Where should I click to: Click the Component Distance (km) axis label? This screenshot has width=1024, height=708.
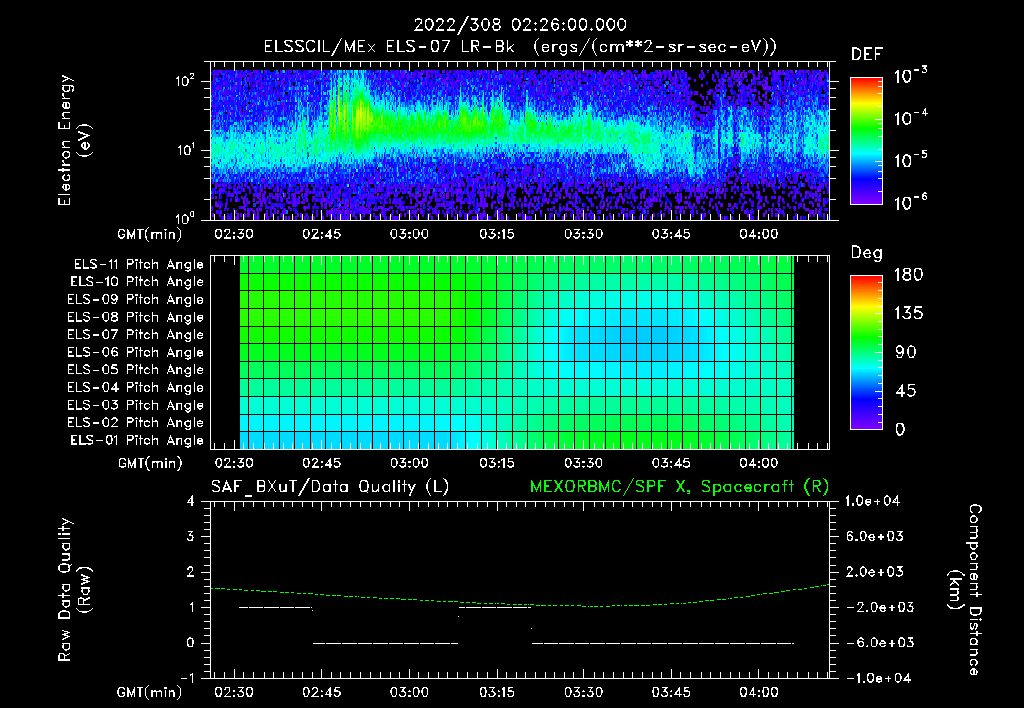[x=965, y=590]
